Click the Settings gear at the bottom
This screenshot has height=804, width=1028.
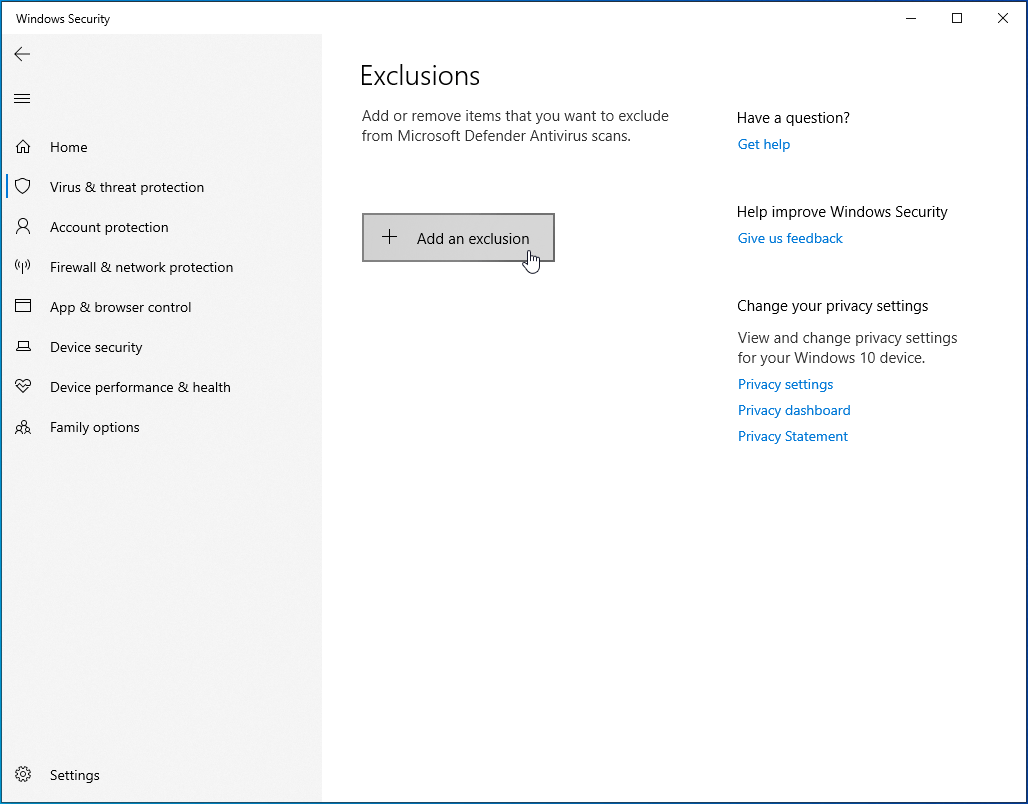coord(23,775)
